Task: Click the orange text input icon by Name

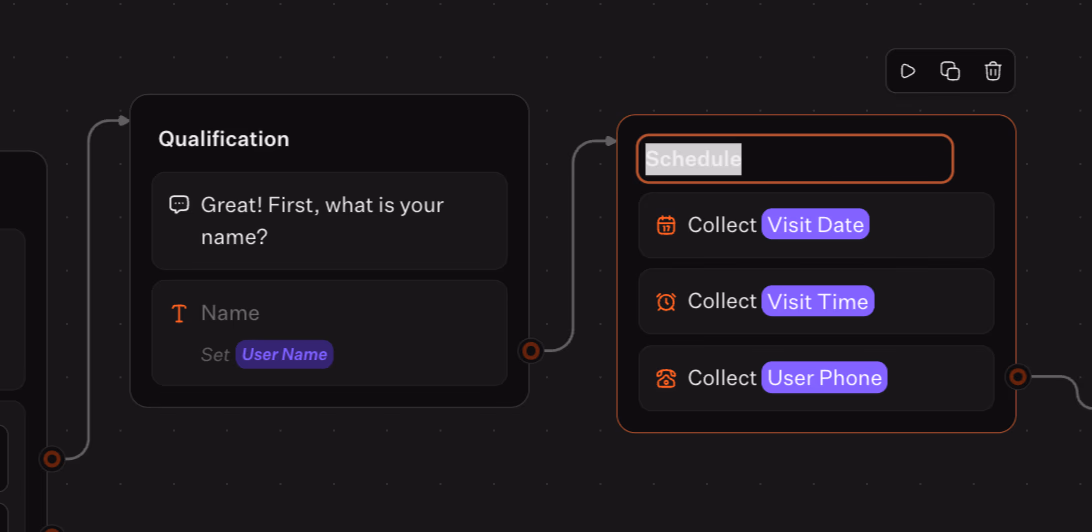Action: point(179,314)
